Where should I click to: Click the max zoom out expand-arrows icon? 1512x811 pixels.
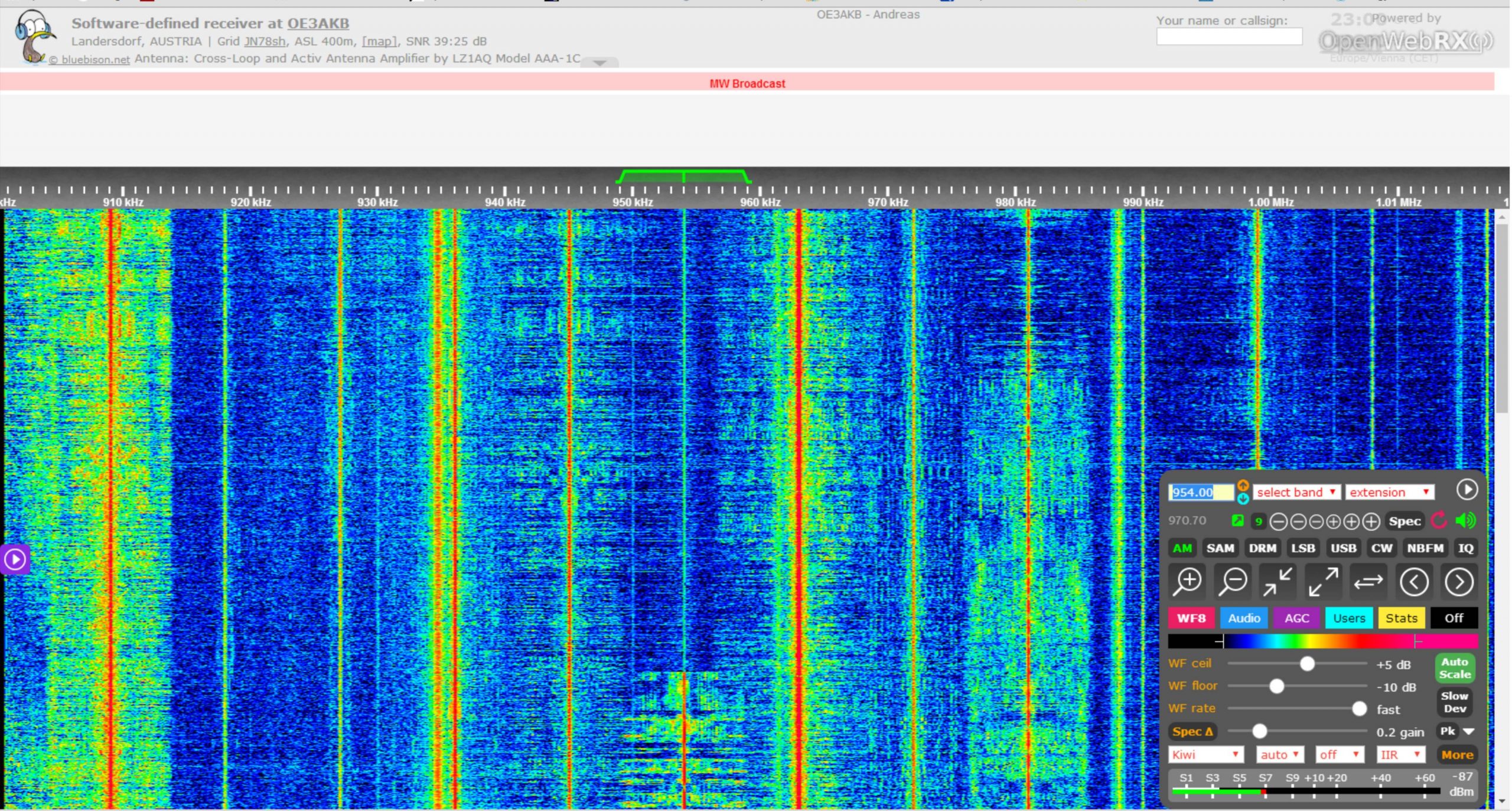pos(1323,582)
